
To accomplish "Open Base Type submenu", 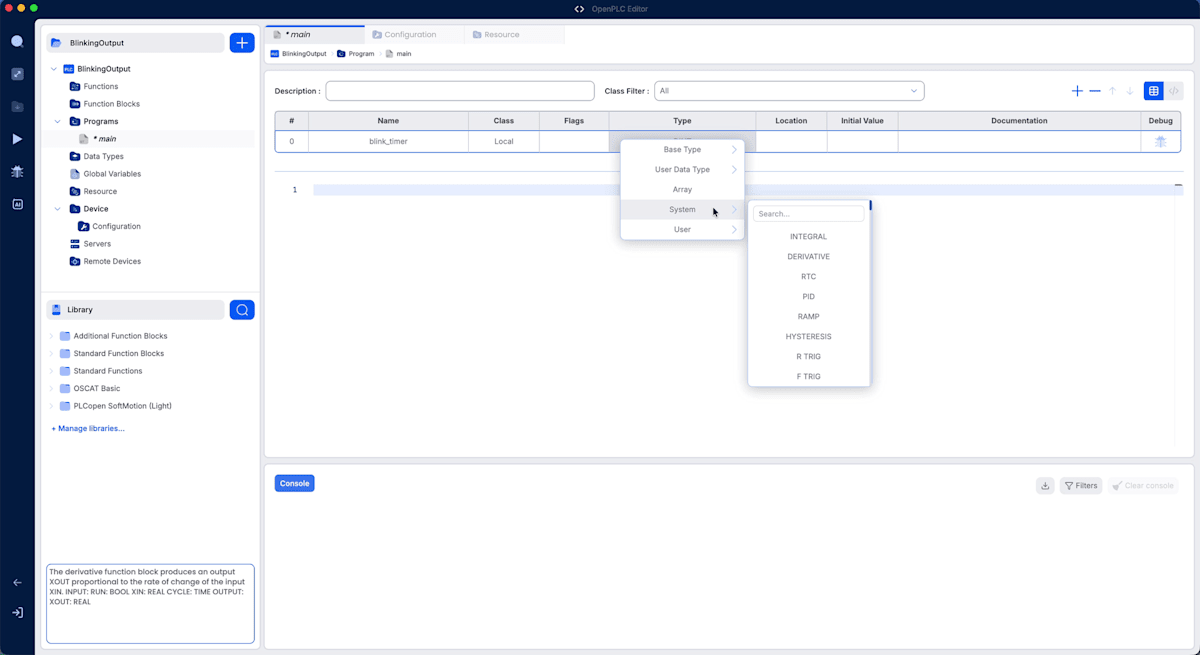I will 682,150.
